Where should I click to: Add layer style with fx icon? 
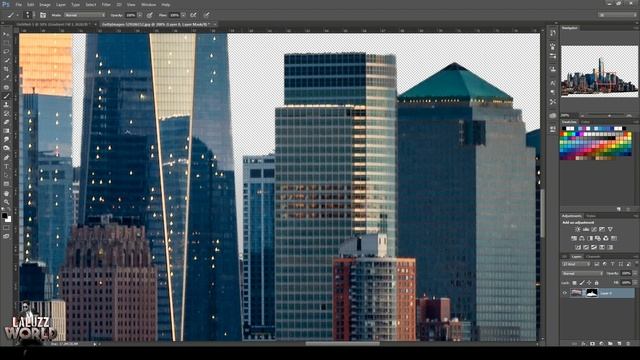(x=583, y=343)
